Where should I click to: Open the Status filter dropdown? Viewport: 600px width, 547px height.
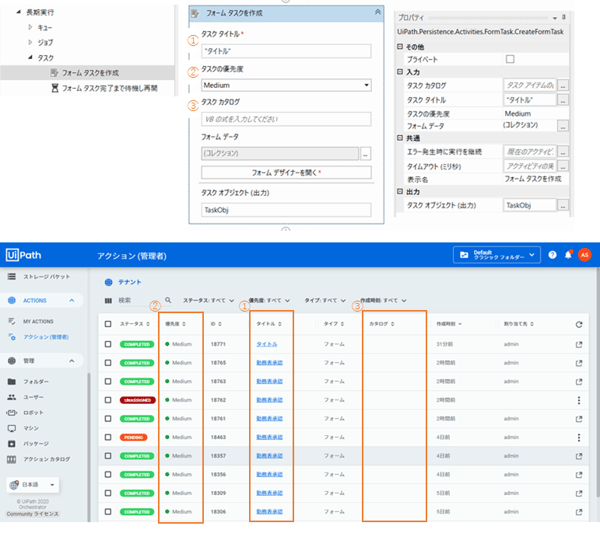208,300
